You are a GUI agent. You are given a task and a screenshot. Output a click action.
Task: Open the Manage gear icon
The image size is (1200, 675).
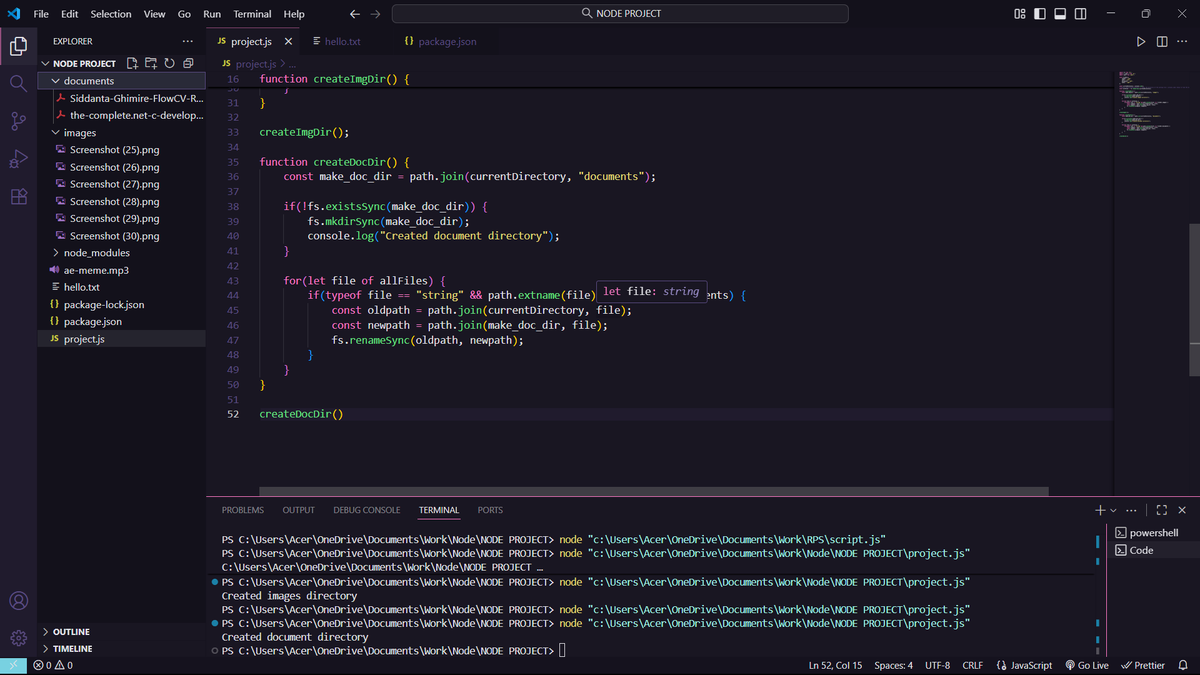click(x=18, y=638)
